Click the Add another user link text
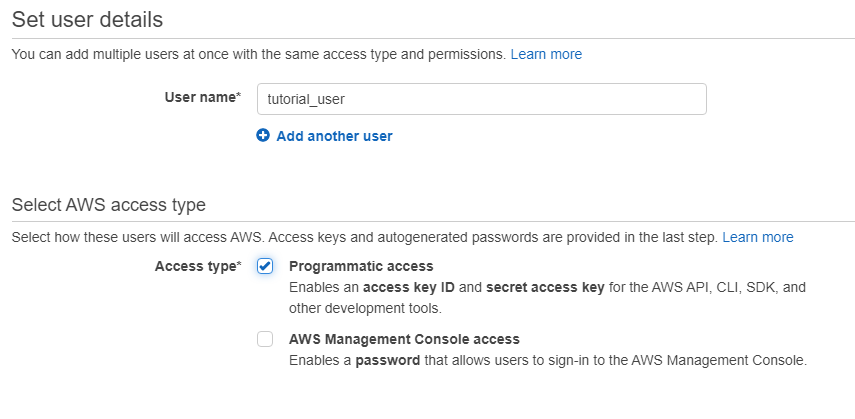Viewport: 855px width, 419px height. (334, 136)
